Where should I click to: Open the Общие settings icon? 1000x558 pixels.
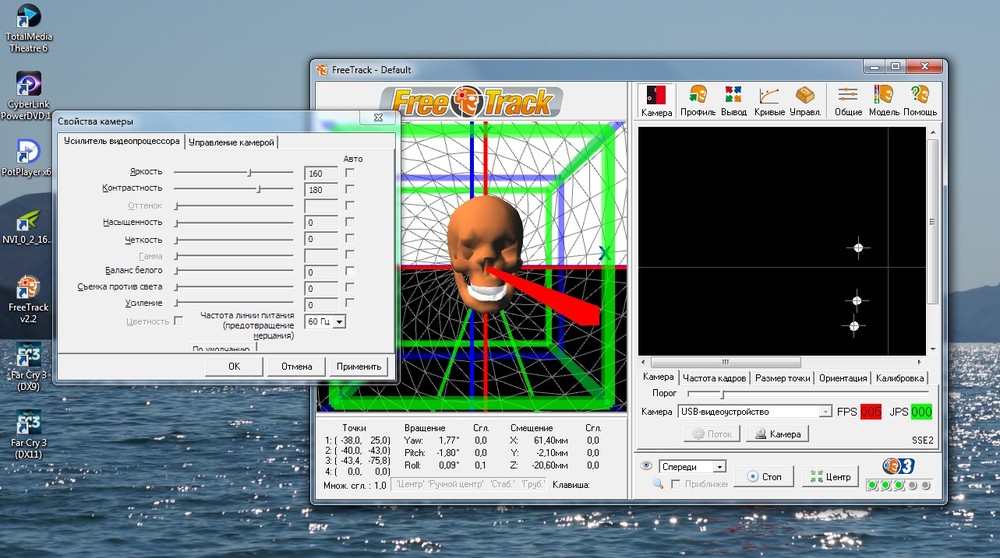(x=848, y=101)
